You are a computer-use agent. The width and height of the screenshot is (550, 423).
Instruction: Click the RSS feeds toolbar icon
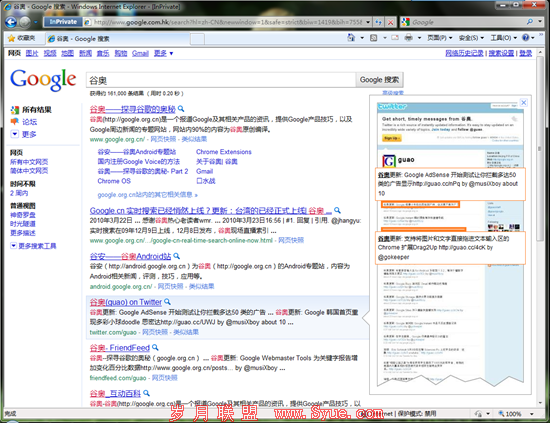pyautogui.click(x=374, y=38)
